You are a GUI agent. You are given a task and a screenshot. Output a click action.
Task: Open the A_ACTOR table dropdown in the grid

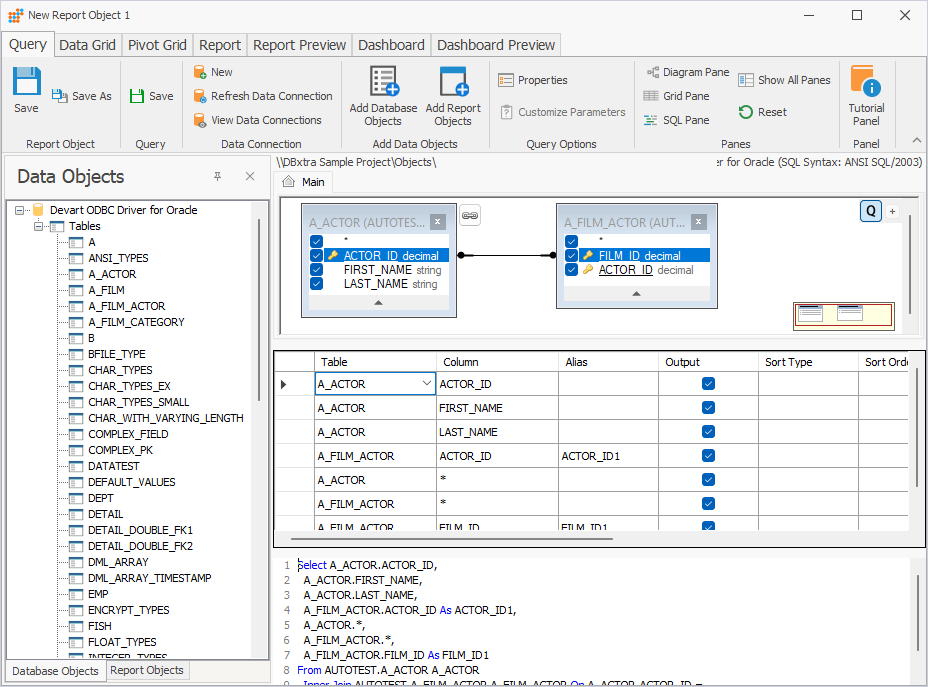(428, 383)
